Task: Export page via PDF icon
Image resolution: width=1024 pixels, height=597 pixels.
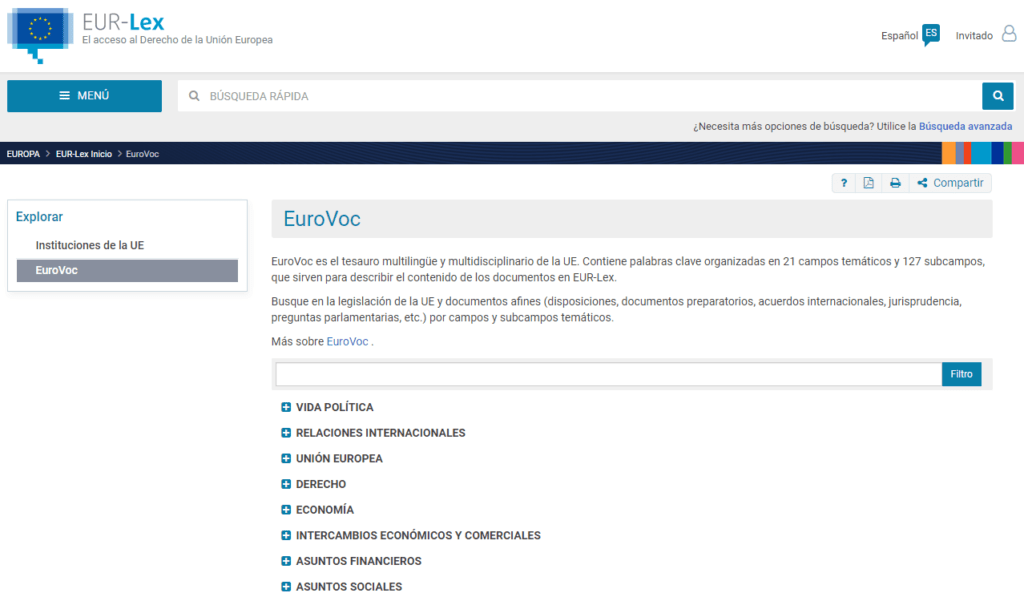Action: point(869,183)
